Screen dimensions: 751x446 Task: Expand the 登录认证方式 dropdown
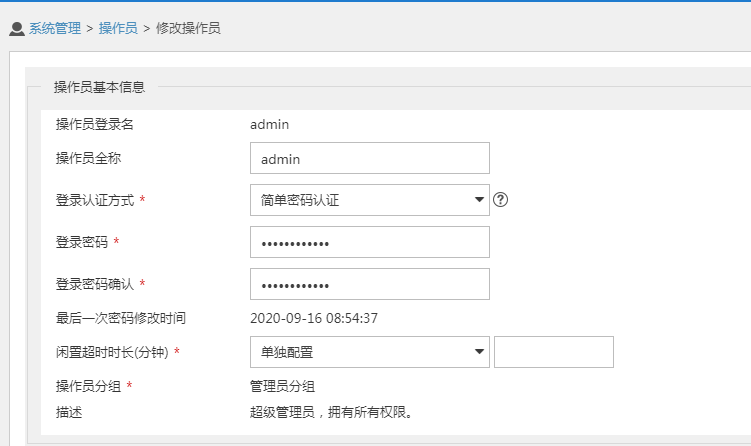click(369, 200)
